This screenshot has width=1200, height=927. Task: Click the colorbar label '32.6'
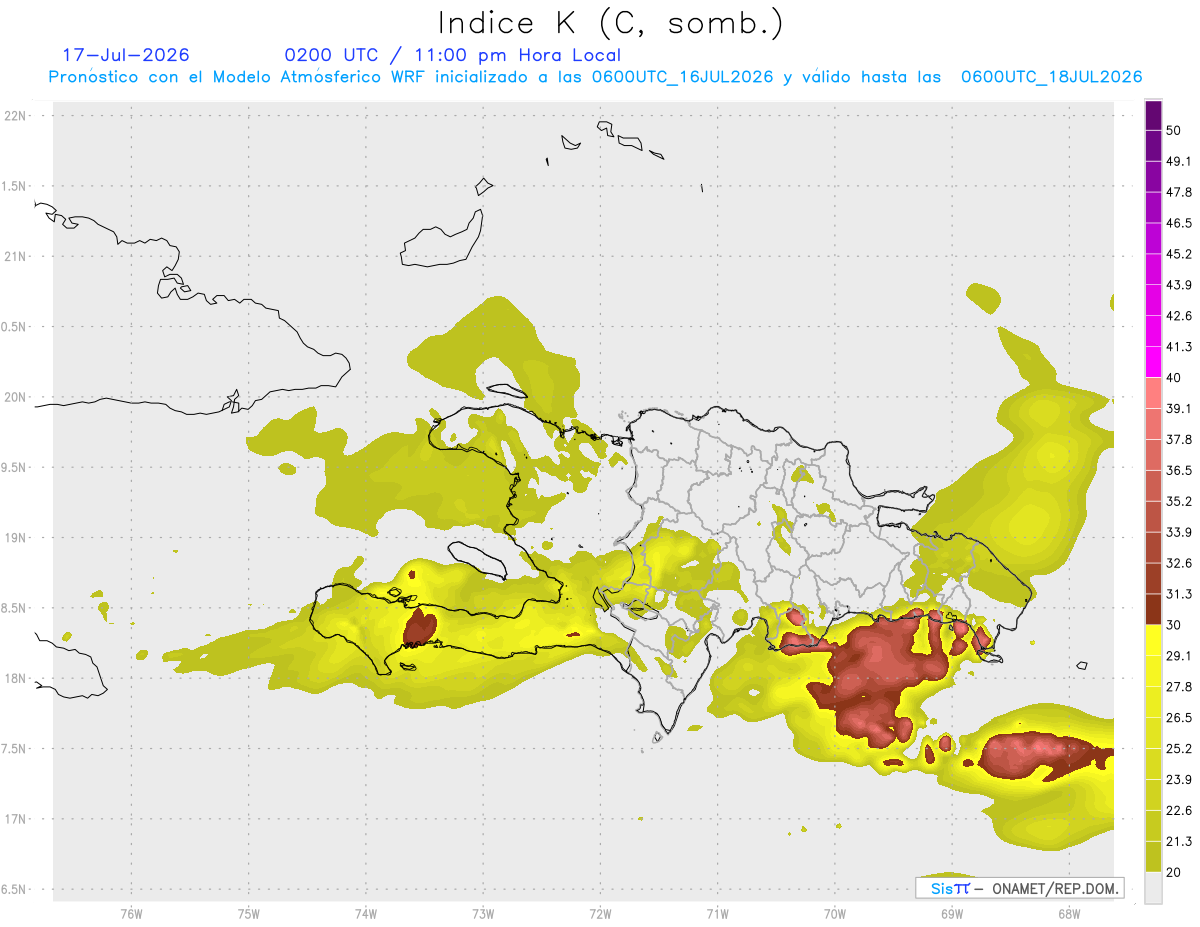click(x=1179, y=563)
